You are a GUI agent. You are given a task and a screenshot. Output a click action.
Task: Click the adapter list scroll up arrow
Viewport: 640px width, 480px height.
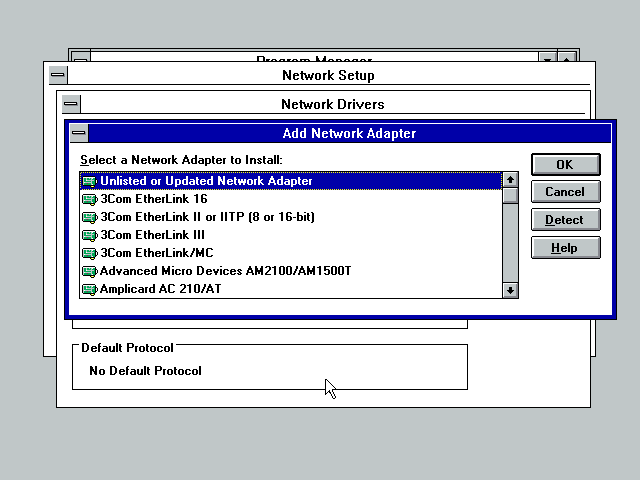tap(510, 180)
